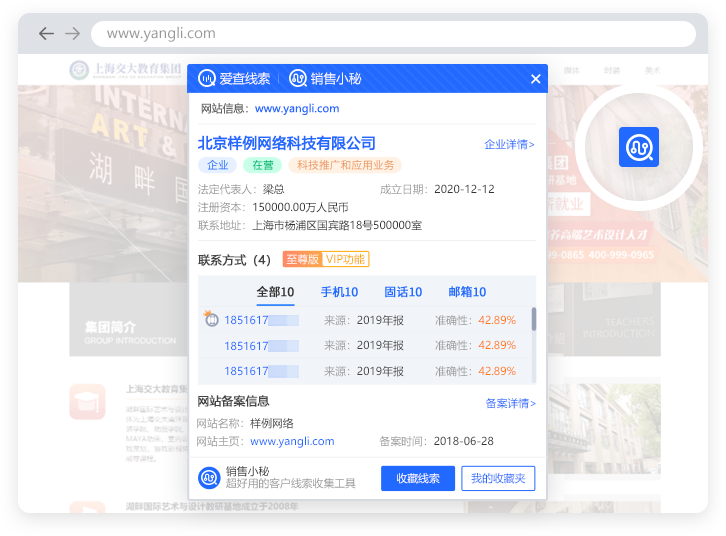
Task: Click the 2020-12-12 establishment date value
Action: (464, 189)
